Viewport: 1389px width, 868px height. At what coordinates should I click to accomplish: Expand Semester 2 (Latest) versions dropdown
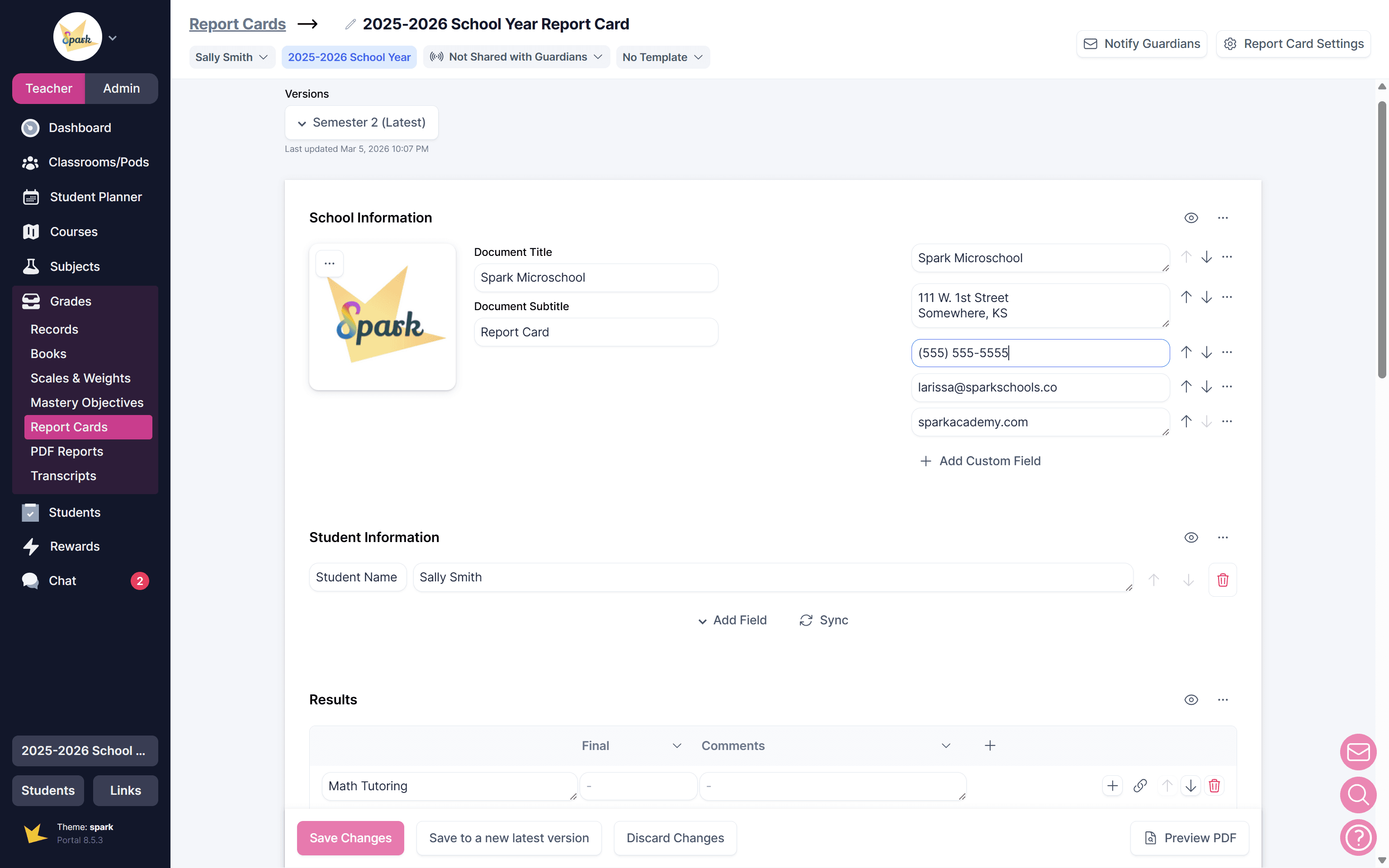[362, 122]
